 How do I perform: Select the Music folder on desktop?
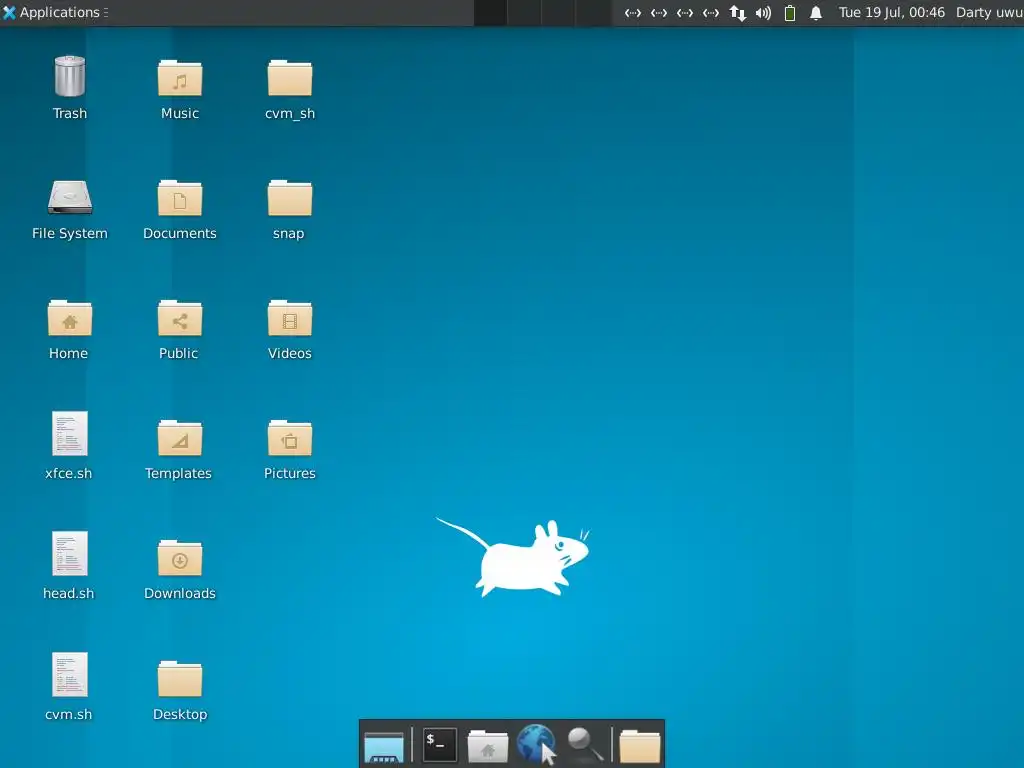[x=180, y=78]
